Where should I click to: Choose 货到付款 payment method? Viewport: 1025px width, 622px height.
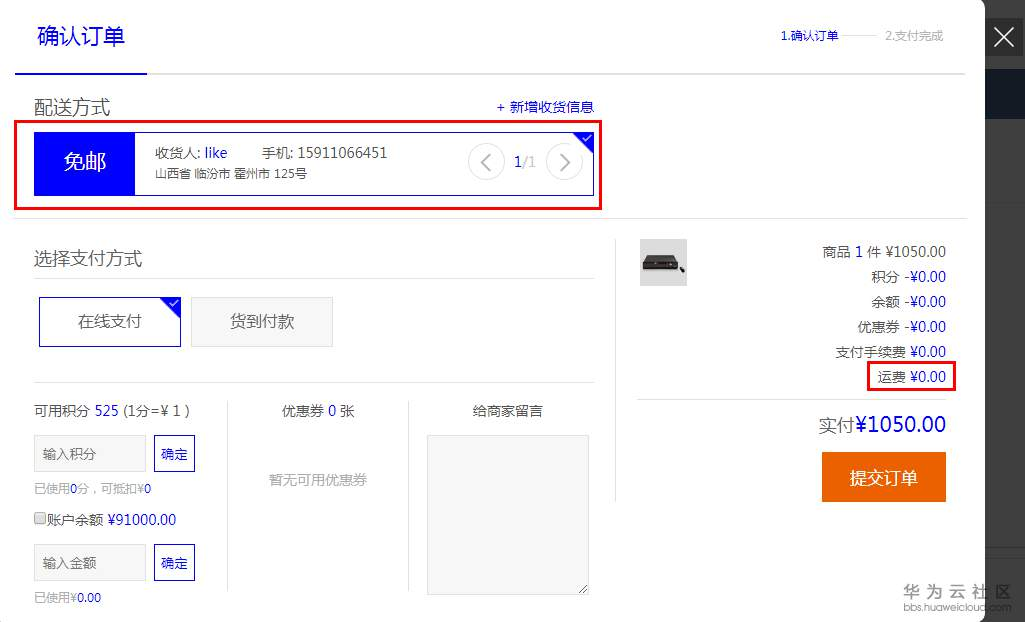pyautogui.click(x=261, y=321)
